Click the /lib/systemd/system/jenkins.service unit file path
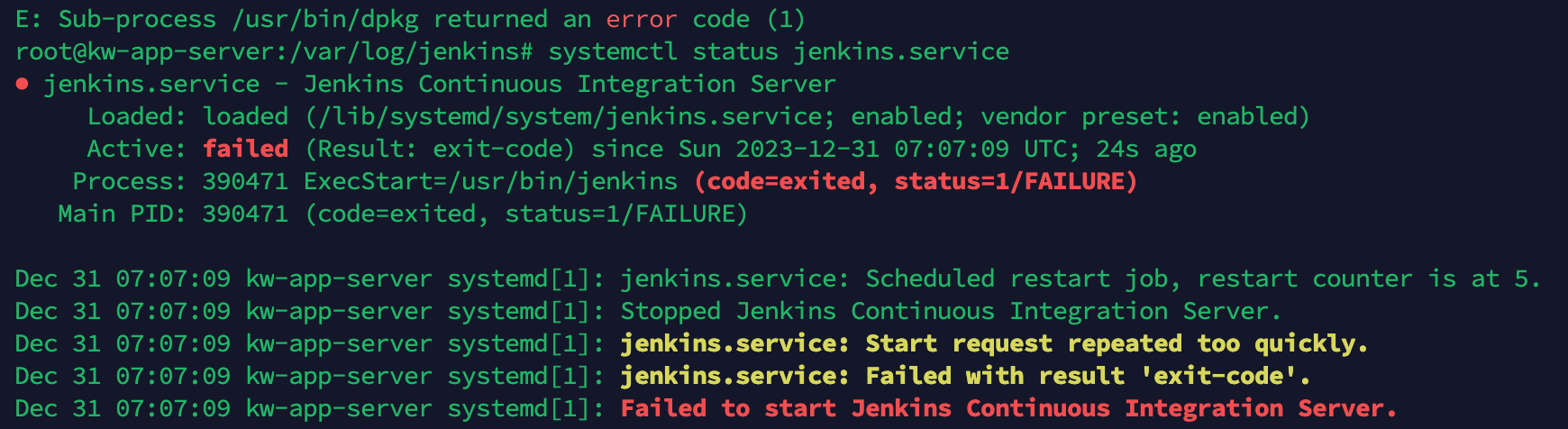The height and width of the screenshot is (429, 1568). point(570,116)
